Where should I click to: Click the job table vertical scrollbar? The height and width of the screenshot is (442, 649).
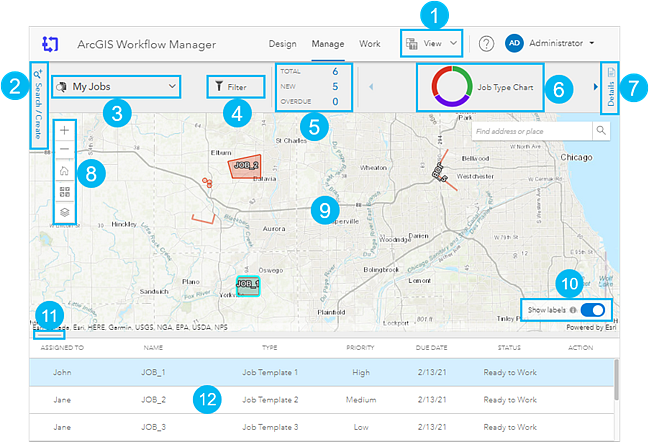click(x=616, y=380)
